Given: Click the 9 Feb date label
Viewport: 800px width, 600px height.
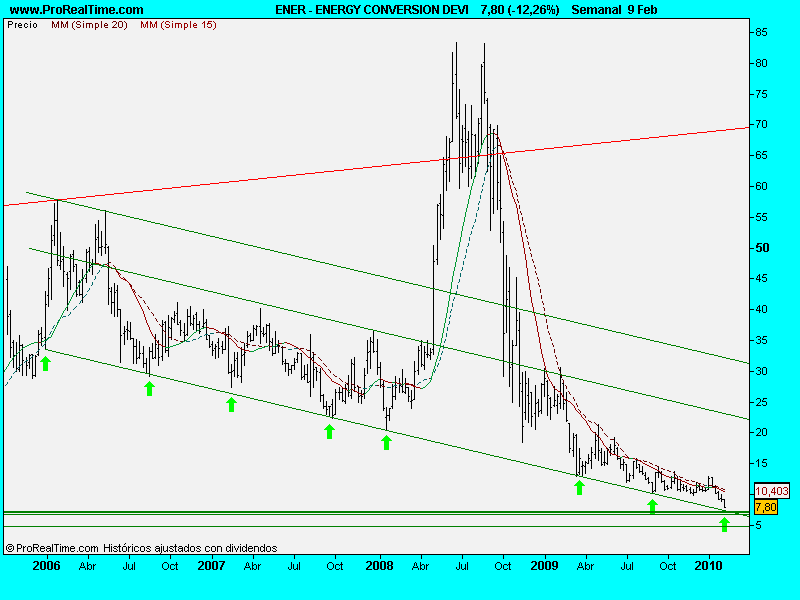Looking at the screenshot, I should click(x=642, y=10).
